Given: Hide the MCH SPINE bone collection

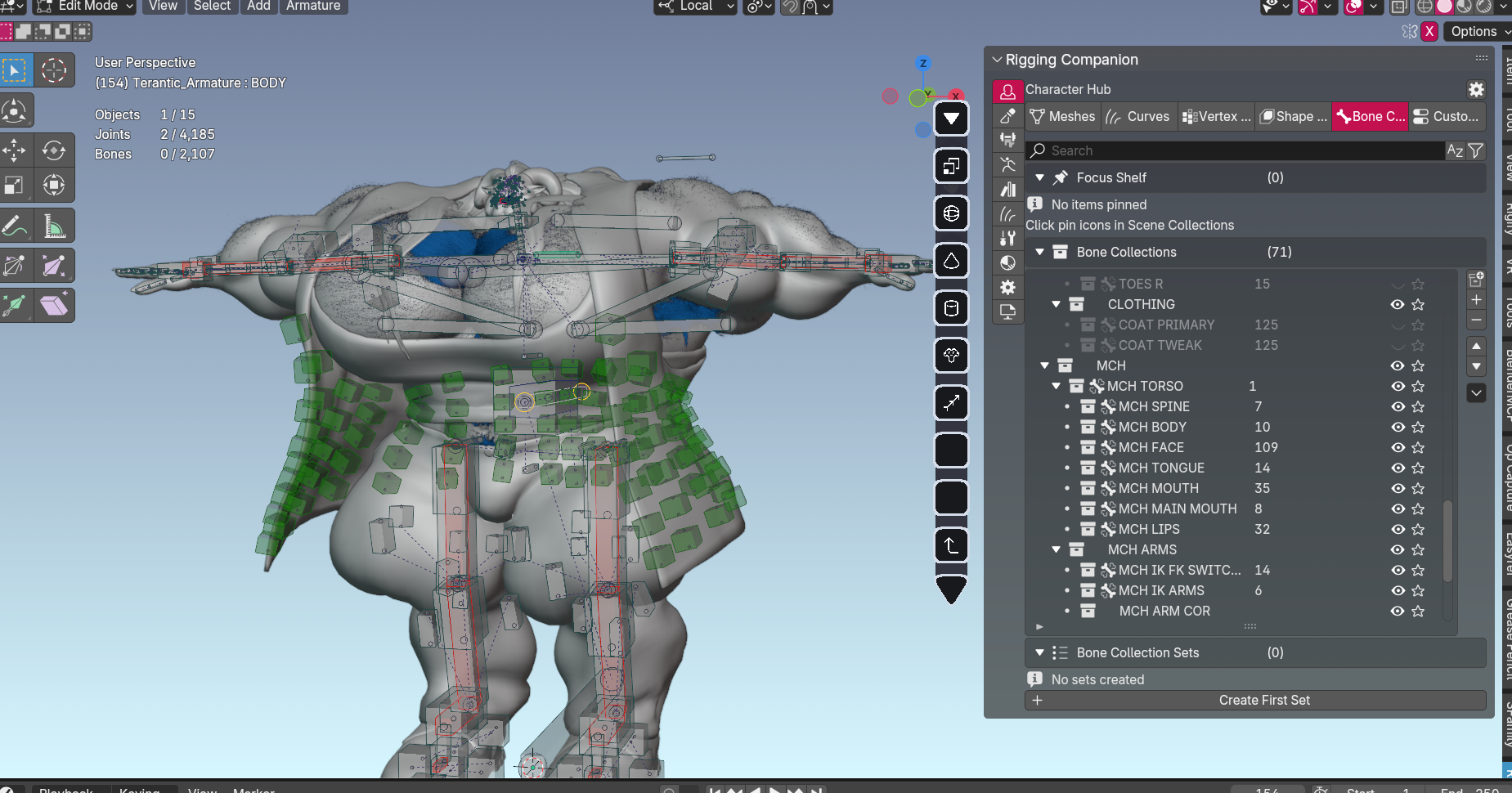Looking at the screenshot, I should [x=1398, y=406].
